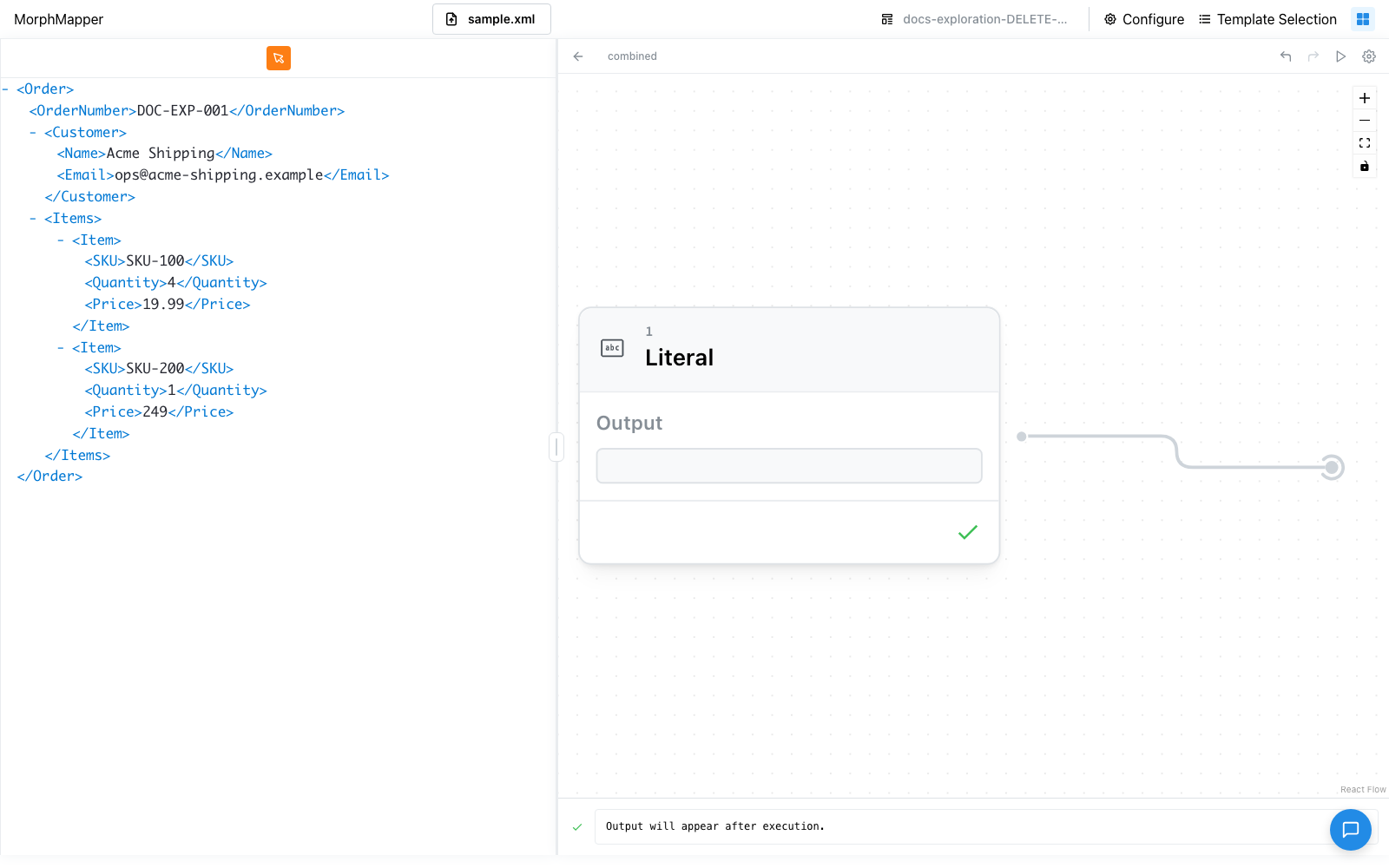This screenshot has height=868, width=1389.
Task: Select the Price value 19.99
Action: point(163,305)
